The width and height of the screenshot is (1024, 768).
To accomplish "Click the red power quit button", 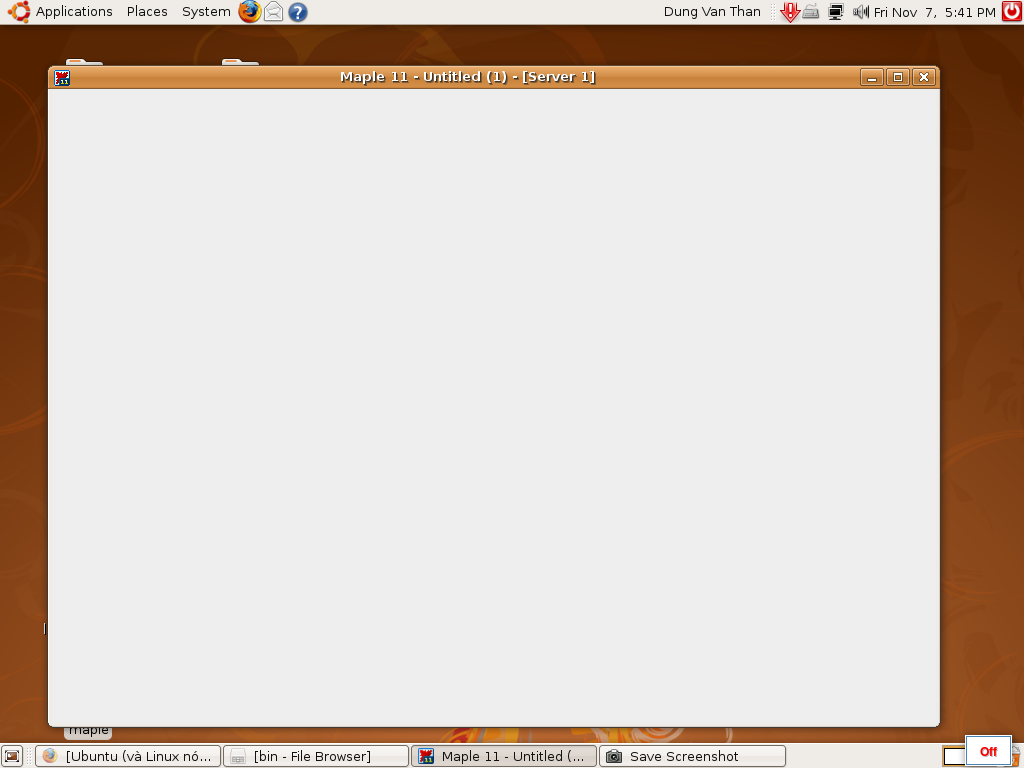I will coord(1012,12).
